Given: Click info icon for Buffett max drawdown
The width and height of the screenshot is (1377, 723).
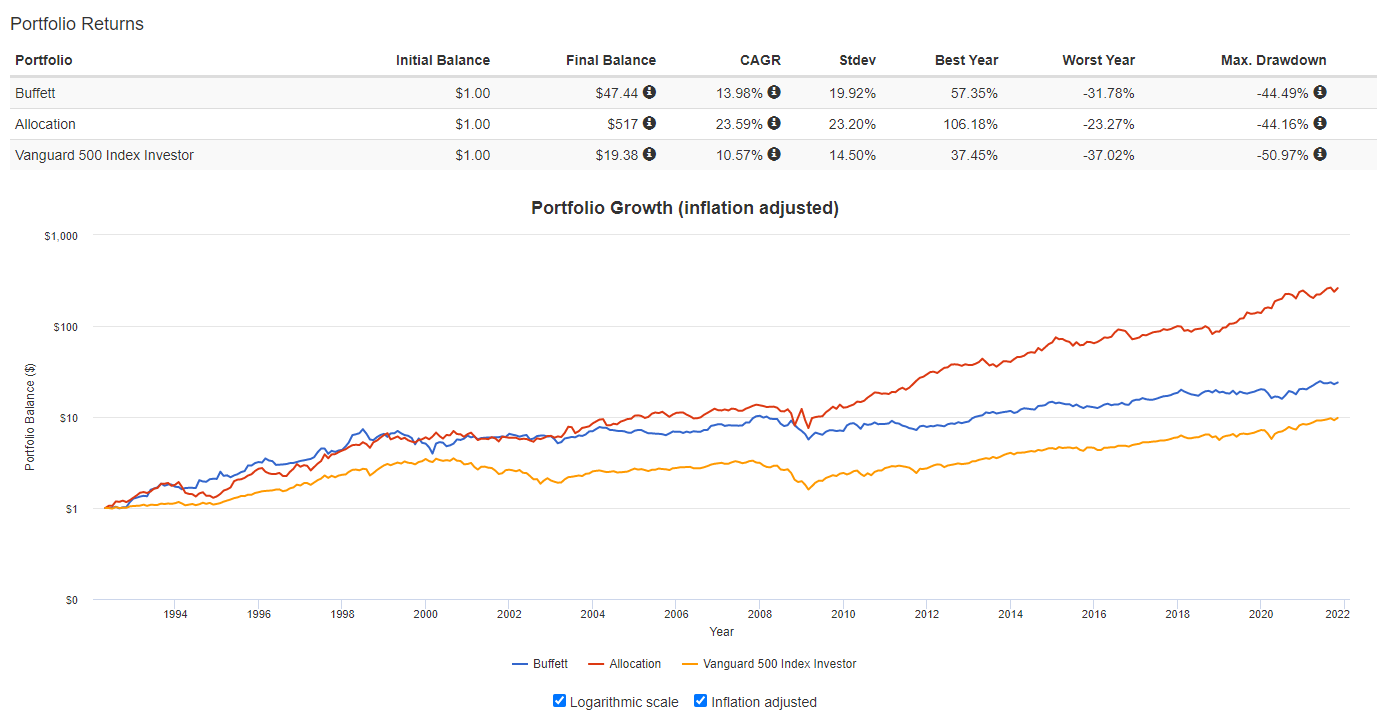Looking at the screenshot, I should [1320, 92].
